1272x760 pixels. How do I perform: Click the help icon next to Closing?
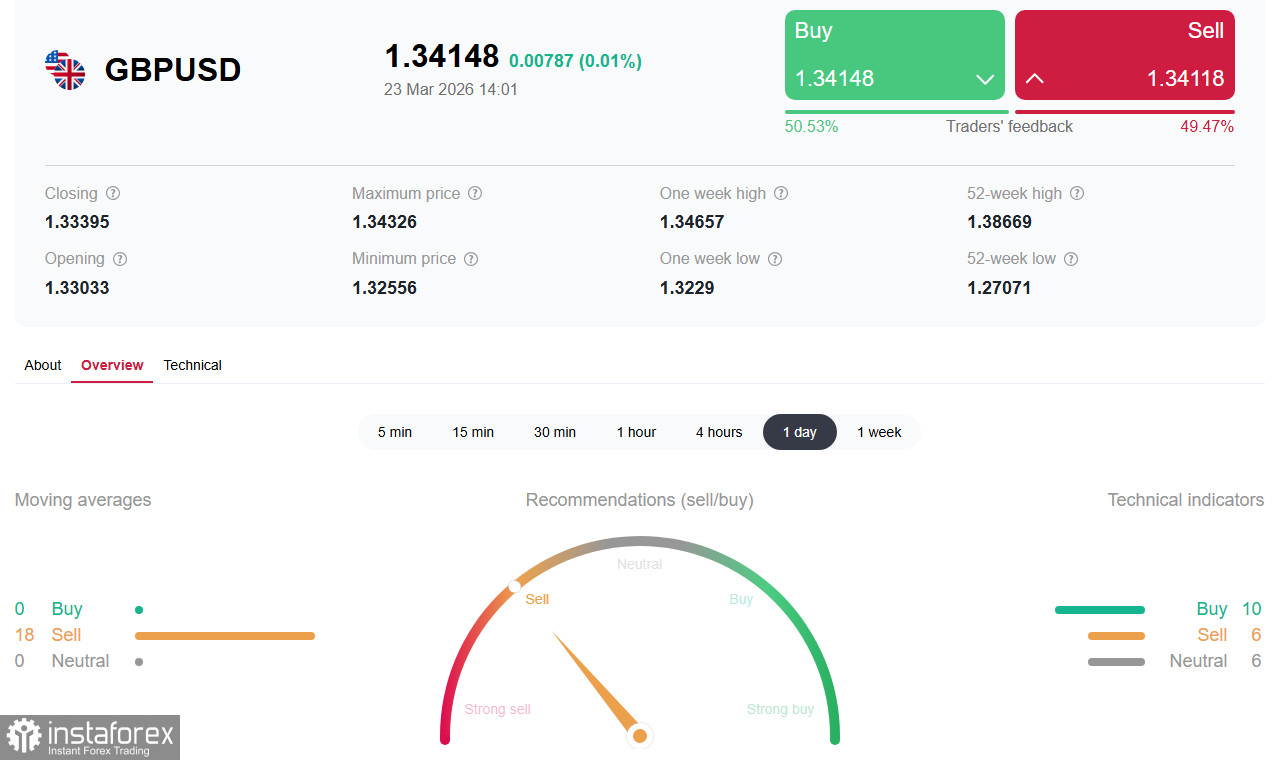tap(113, 194)
